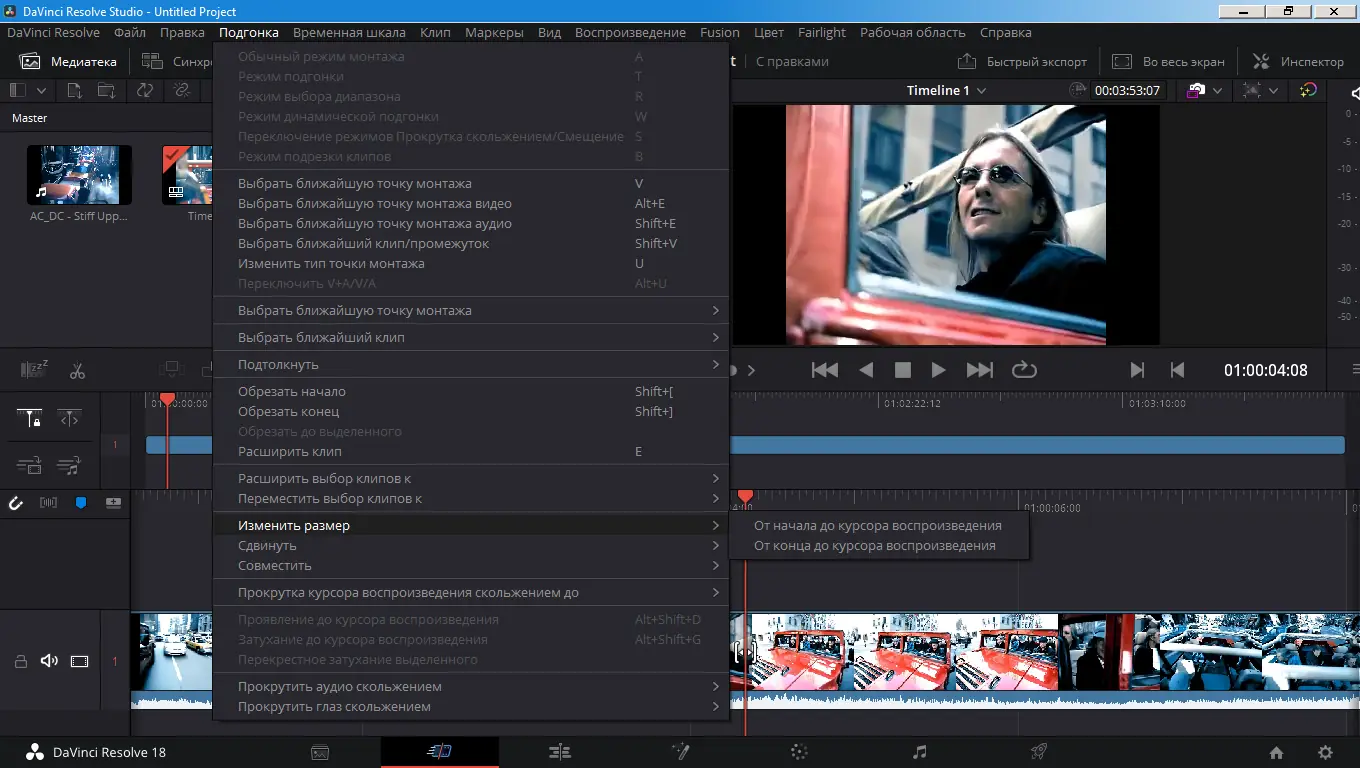Viewport: 1360px width, 768px height.
Task: Select the razor blade cut icon
Action: 77,370
